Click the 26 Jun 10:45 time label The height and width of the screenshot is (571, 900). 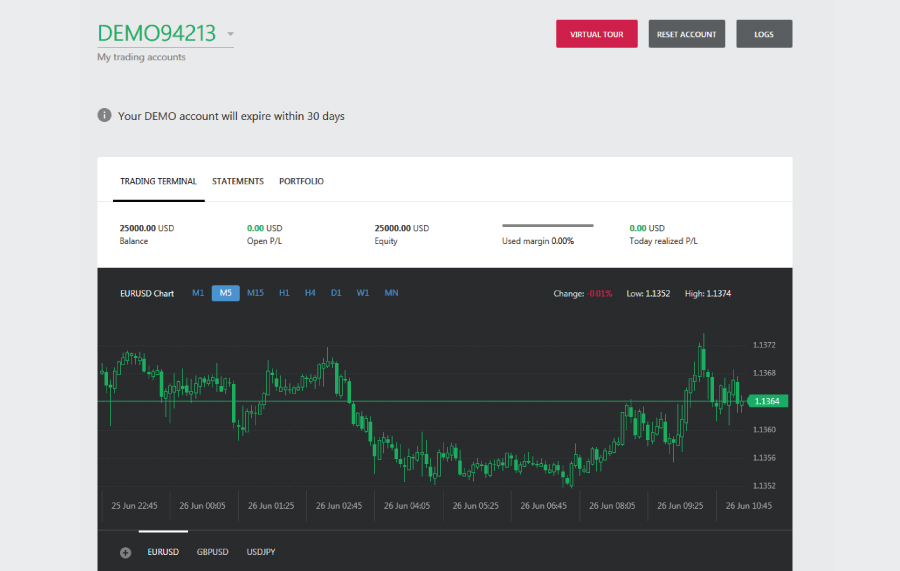(x=748, y=506)
